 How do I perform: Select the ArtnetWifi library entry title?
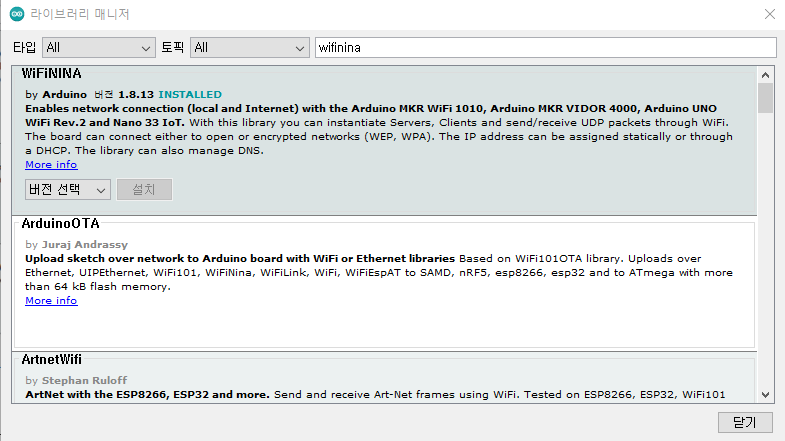[52, 359]
